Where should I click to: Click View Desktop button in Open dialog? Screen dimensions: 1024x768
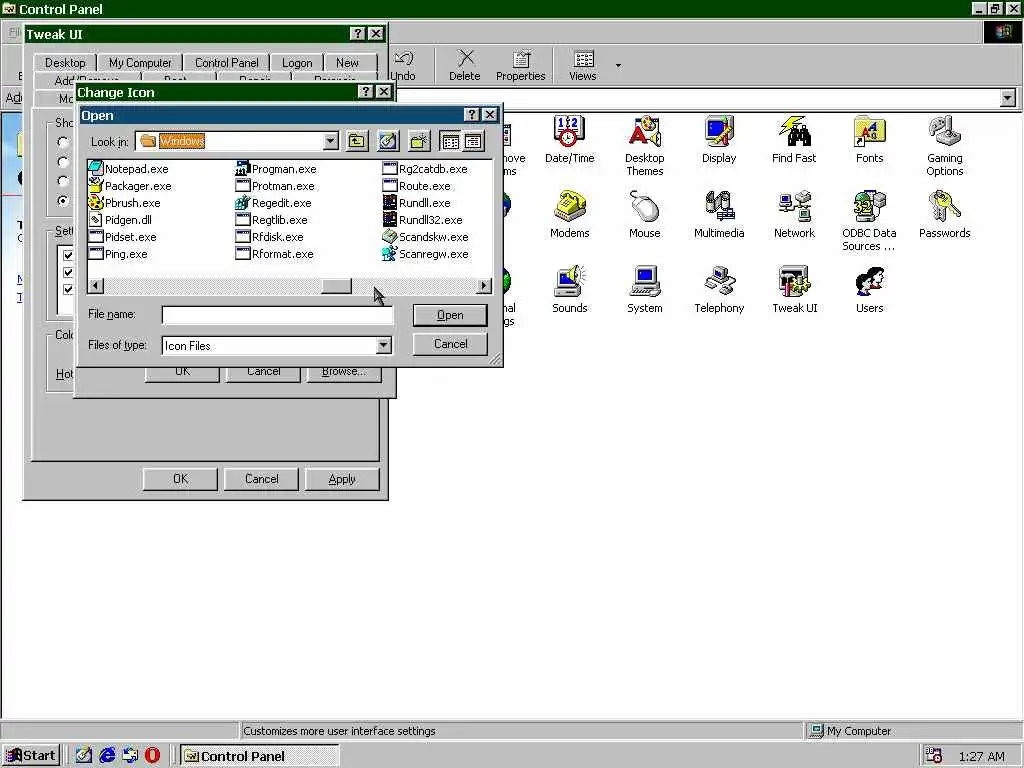point(388,141)
